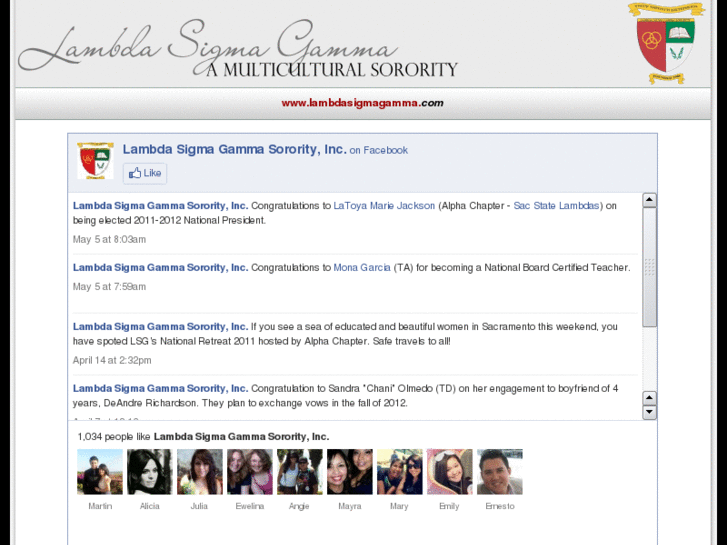Click the top scrollbar up arrow in feed
The height and width of the screenshot is (545, 727).
point(650,200)
